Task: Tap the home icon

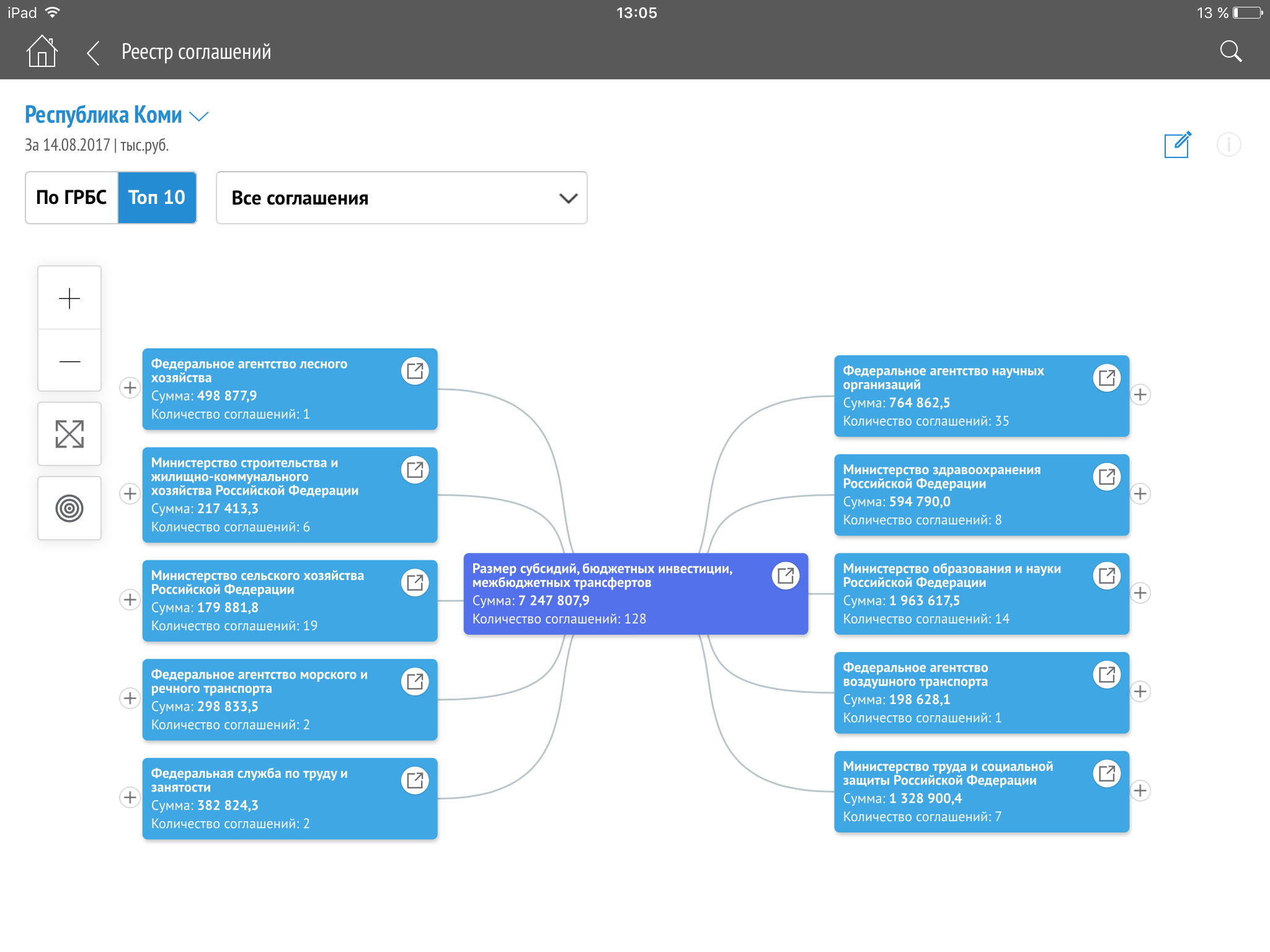Action: (x=42, y=51)
